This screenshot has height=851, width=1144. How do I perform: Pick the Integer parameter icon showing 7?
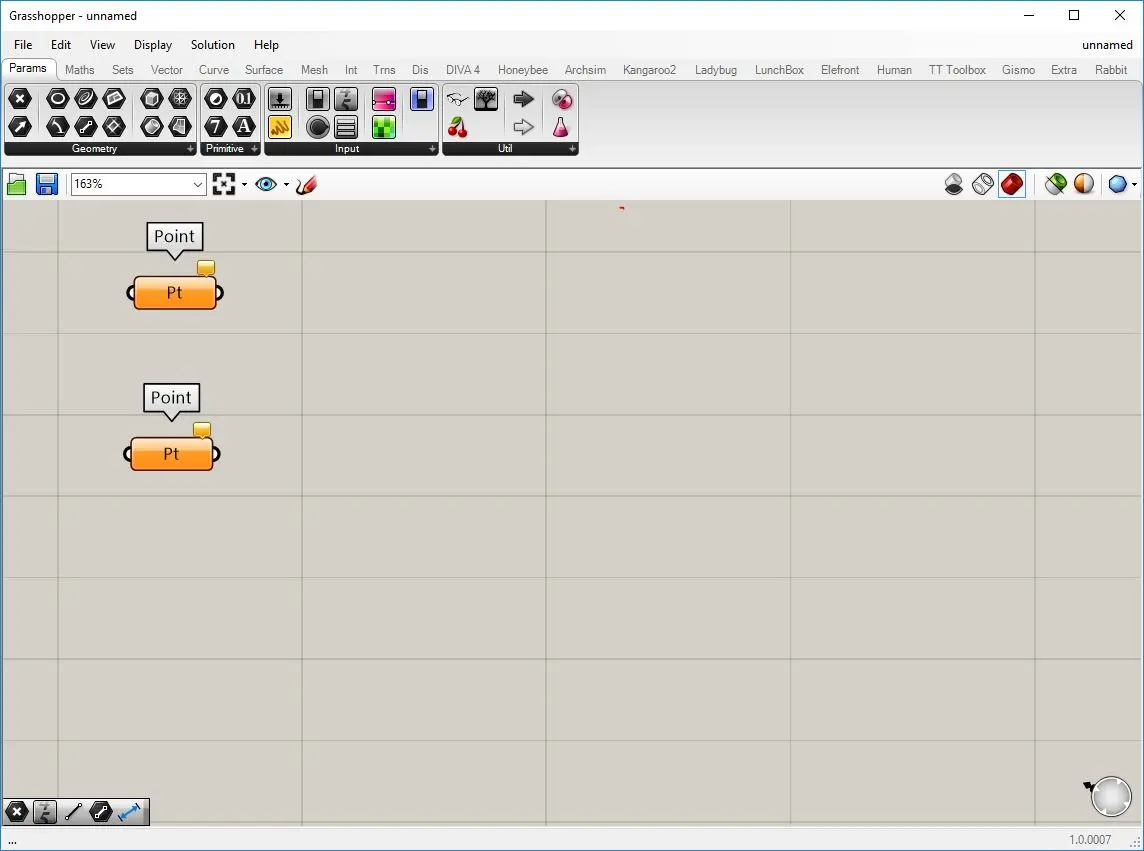click(x=215, y=127)
